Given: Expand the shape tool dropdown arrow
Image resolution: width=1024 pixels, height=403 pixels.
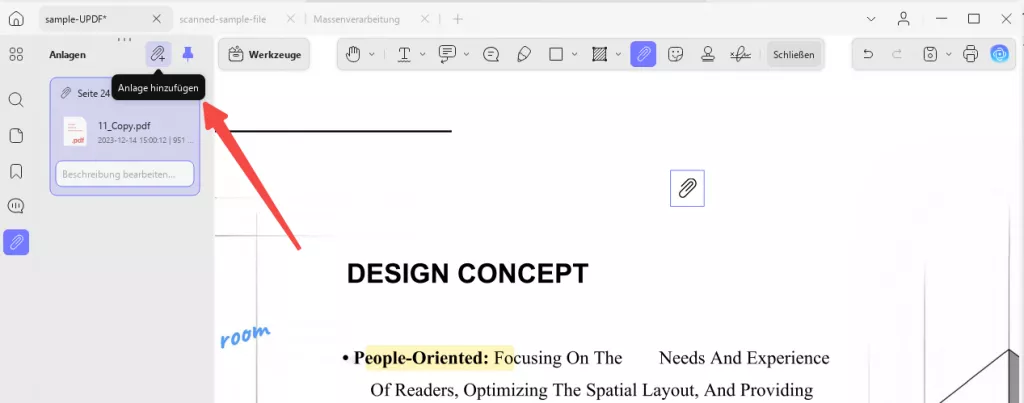Looking at the screenshot, I should pyautogui.click(x=575, y=54).
